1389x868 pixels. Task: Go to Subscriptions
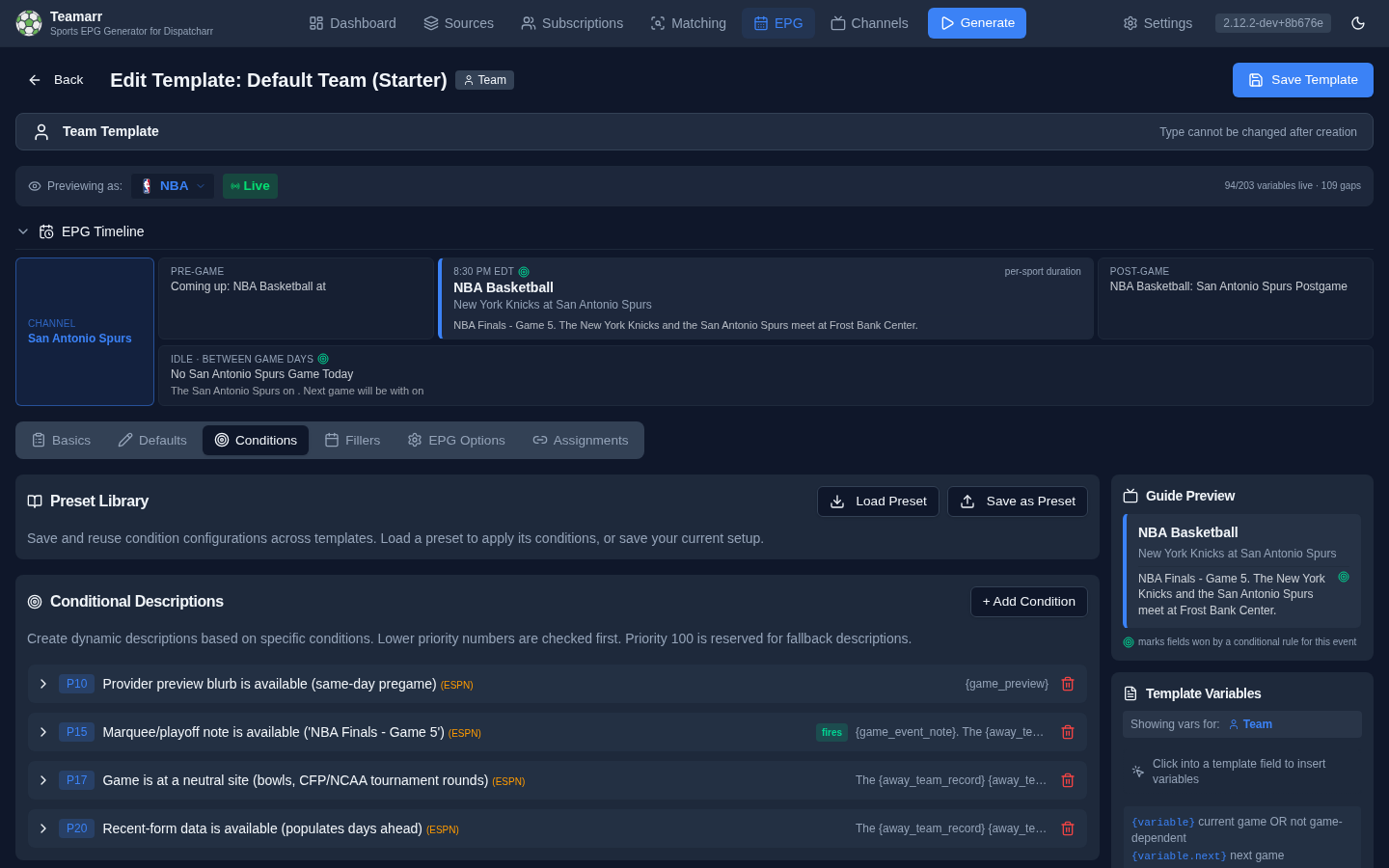pyautogui.click(x=572, y=23)
